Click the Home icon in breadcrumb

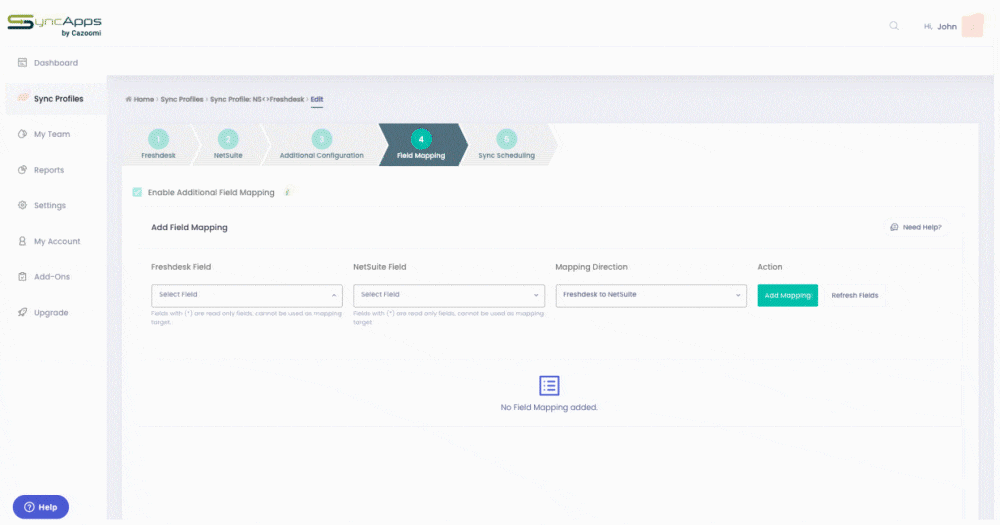[128, 100]
